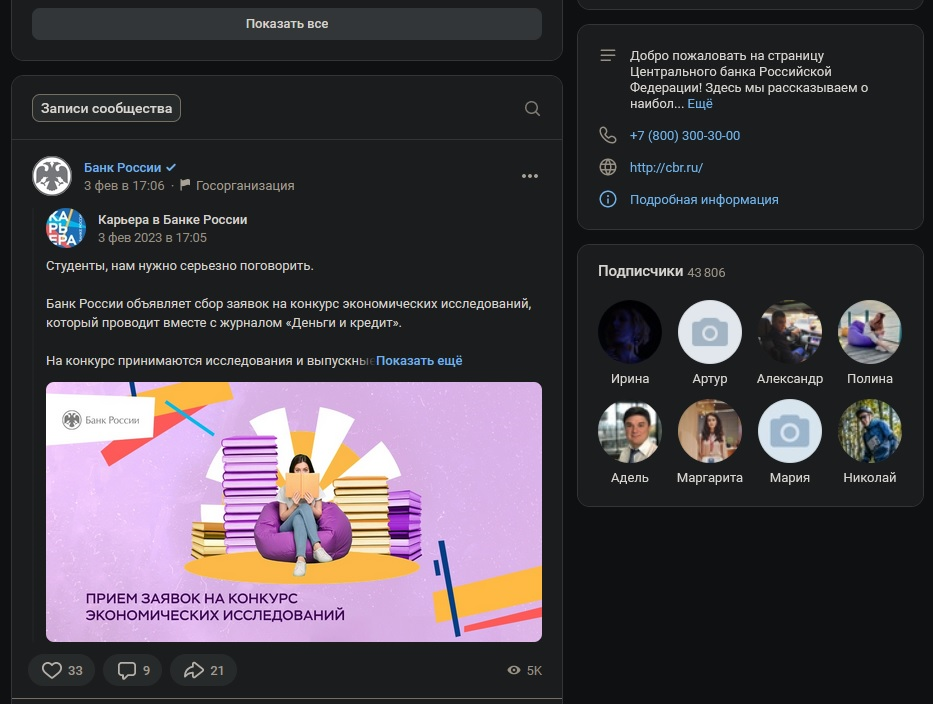Expand the description via the Ещё link
The height and width of the screenshot is (704, 933).
point(700,104)
